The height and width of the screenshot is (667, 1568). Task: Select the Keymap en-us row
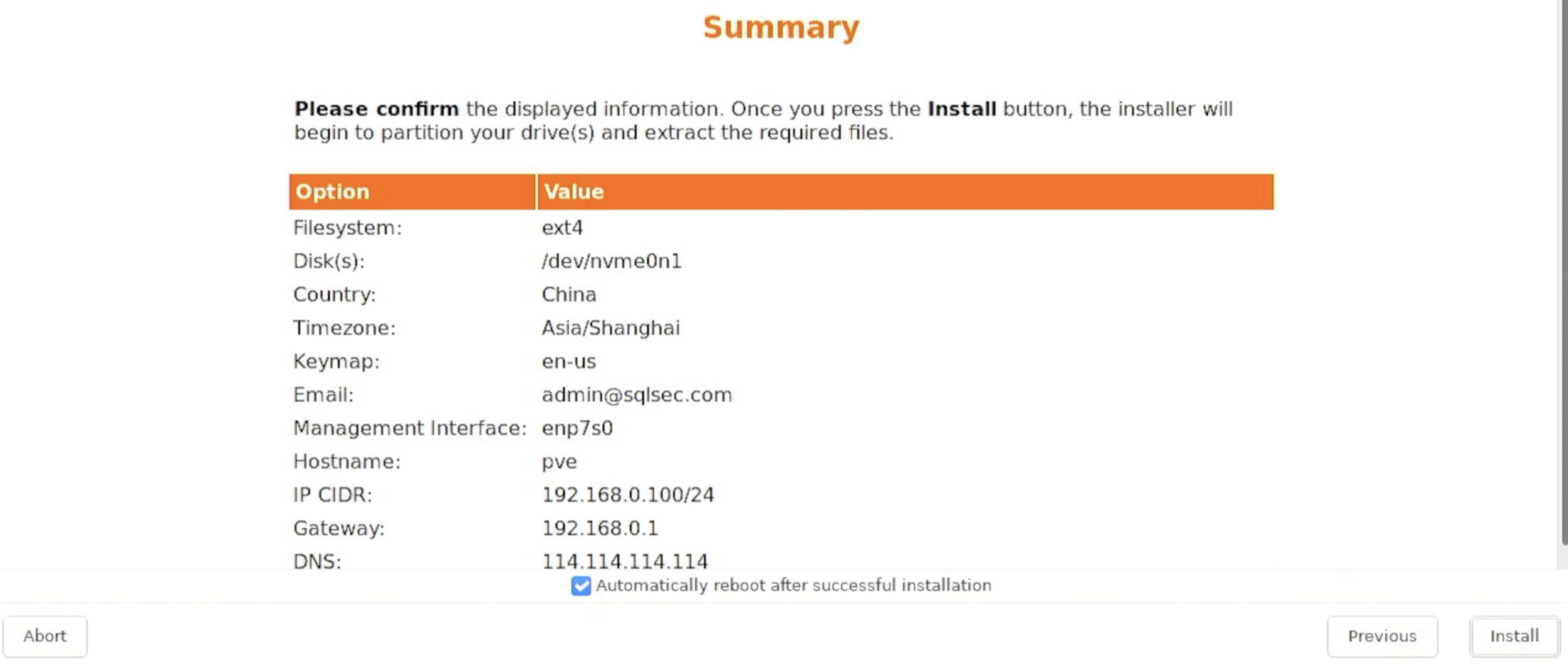[x=781, y=361]
